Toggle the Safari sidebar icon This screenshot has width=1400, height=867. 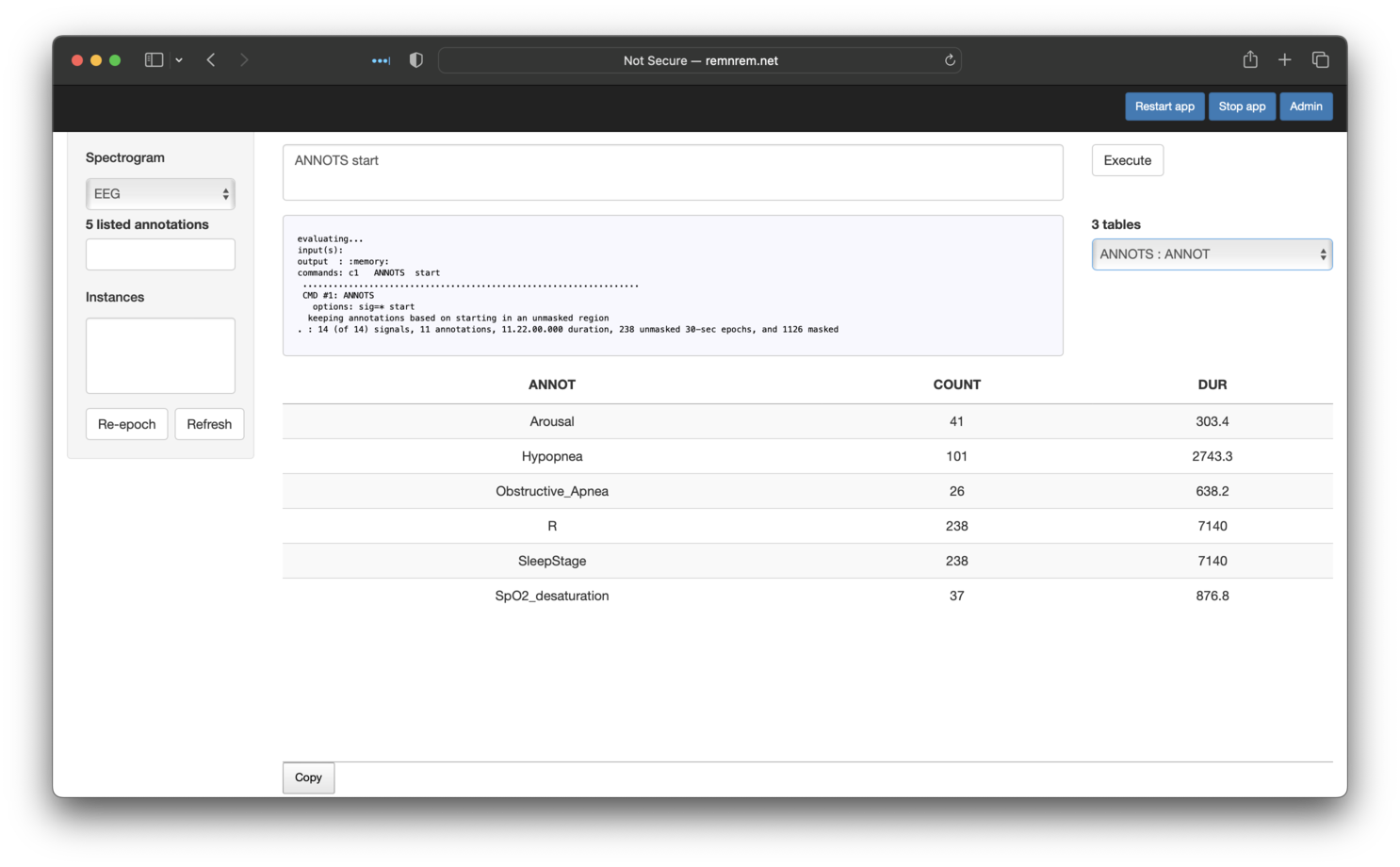[x=154, y=60]
